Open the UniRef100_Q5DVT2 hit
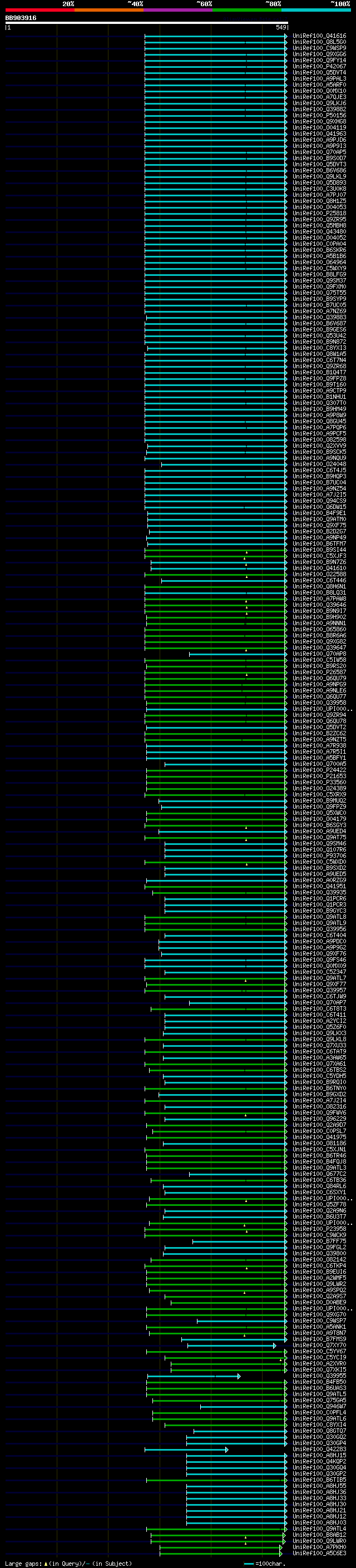 319,728
